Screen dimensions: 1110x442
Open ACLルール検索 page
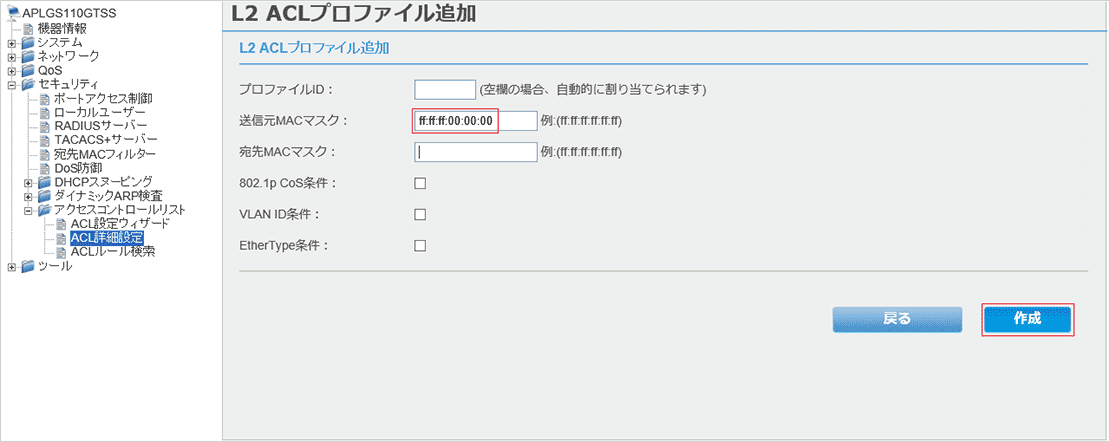[x=113, y=251]
